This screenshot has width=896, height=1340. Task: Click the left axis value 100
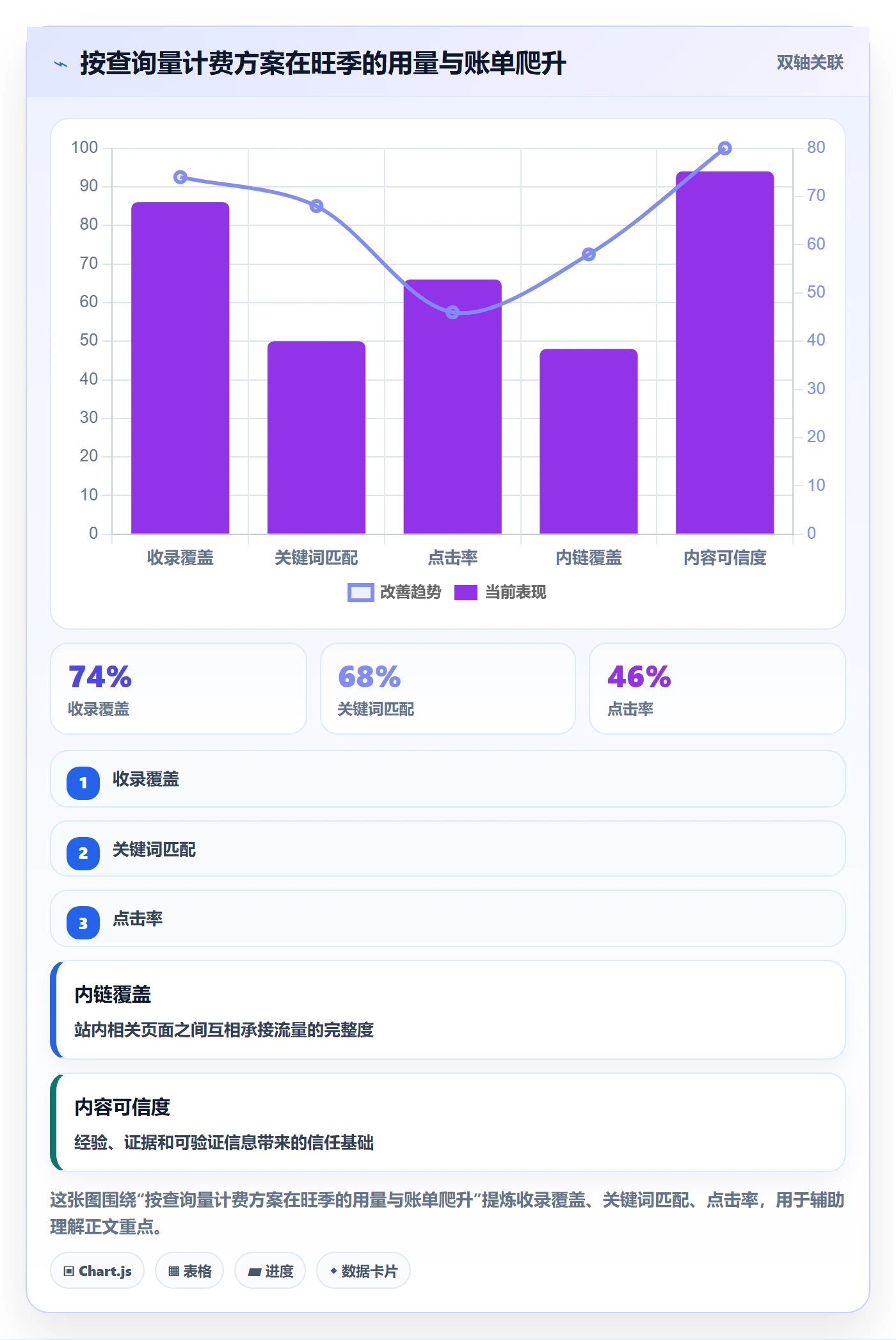pos(84,148)
